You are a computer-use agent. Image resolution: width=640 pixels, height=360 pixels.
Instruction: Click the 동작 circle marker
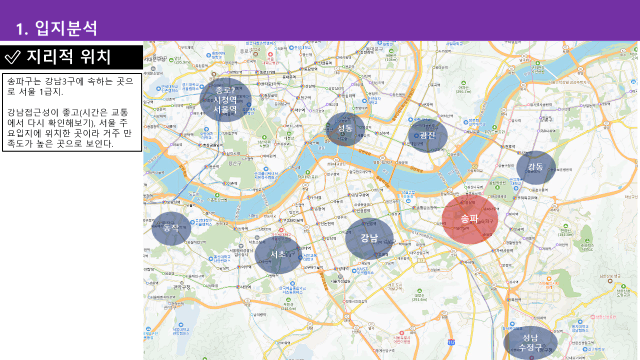pyautogui.click(x=171, y=229)
